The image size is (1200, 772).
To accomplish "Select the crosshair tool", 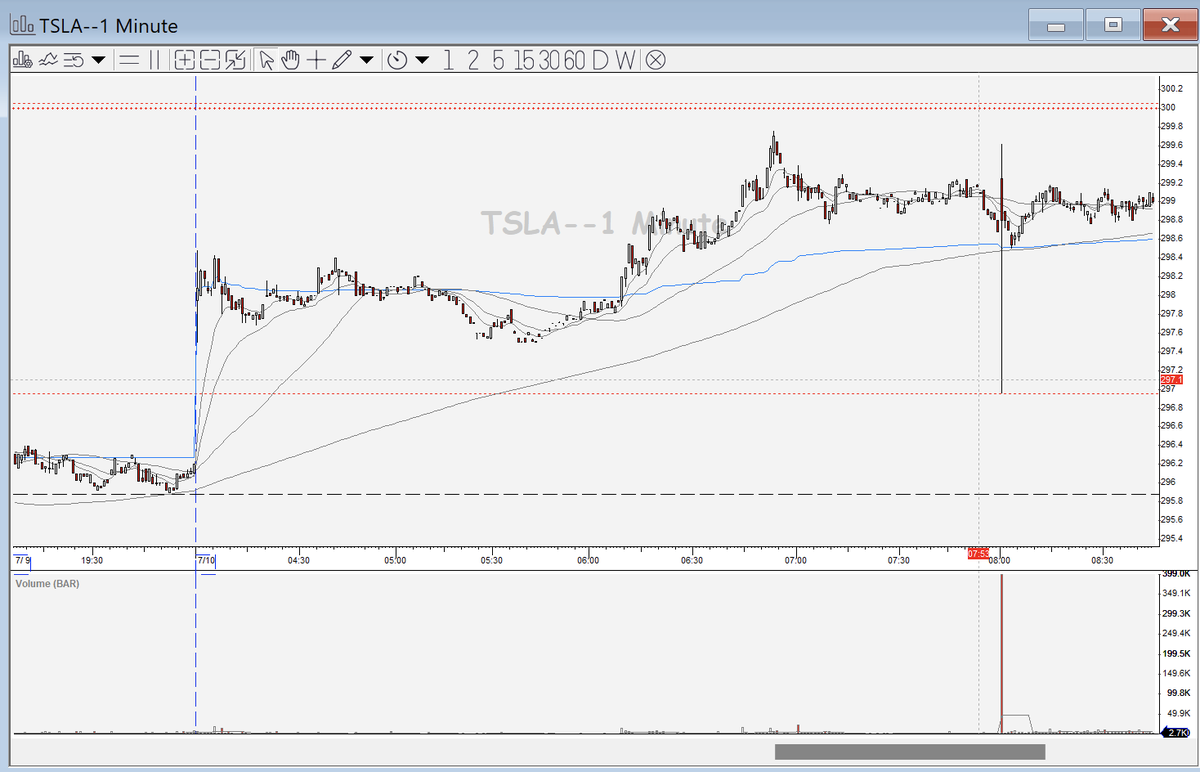I will click(316, 60).
